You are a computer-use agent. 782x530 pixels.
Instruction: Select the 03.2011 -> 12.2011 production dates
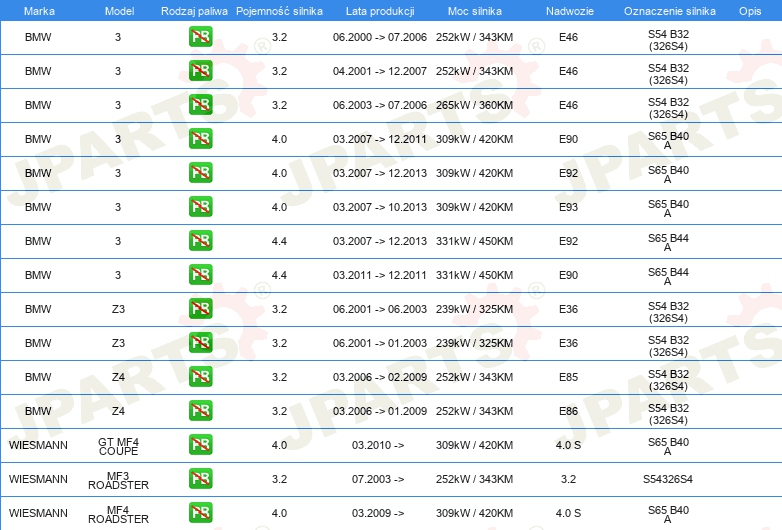tap(380, 275)
